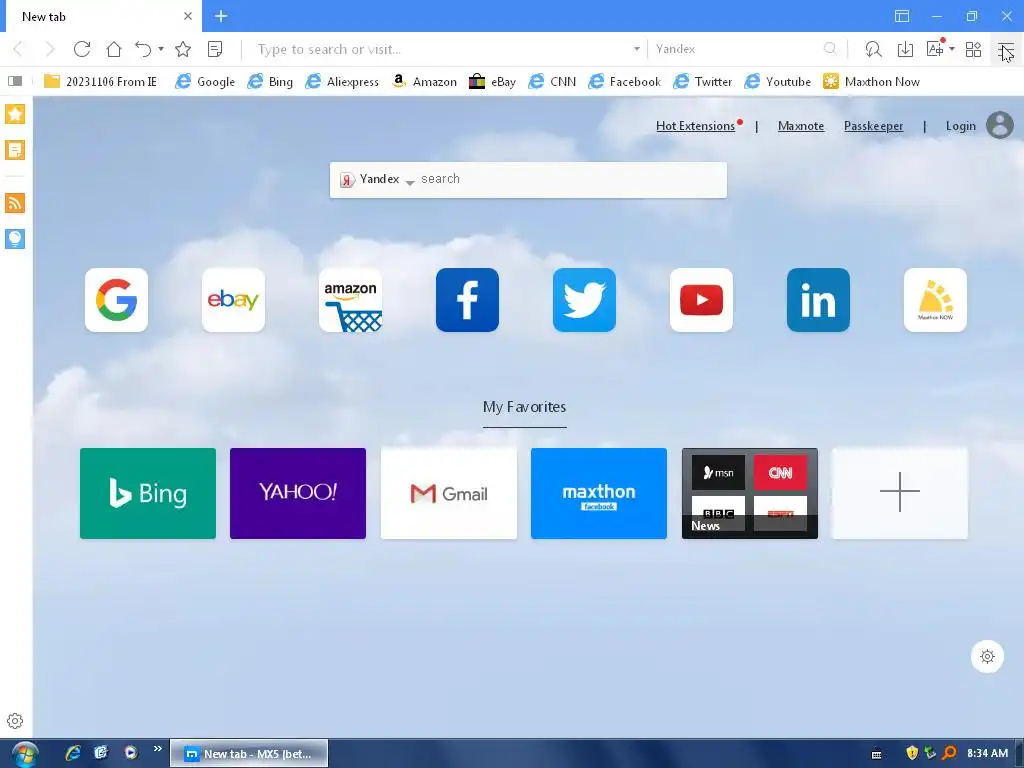
Task: Reload the page with refresh icon
Action: click(x=82, y=49)
